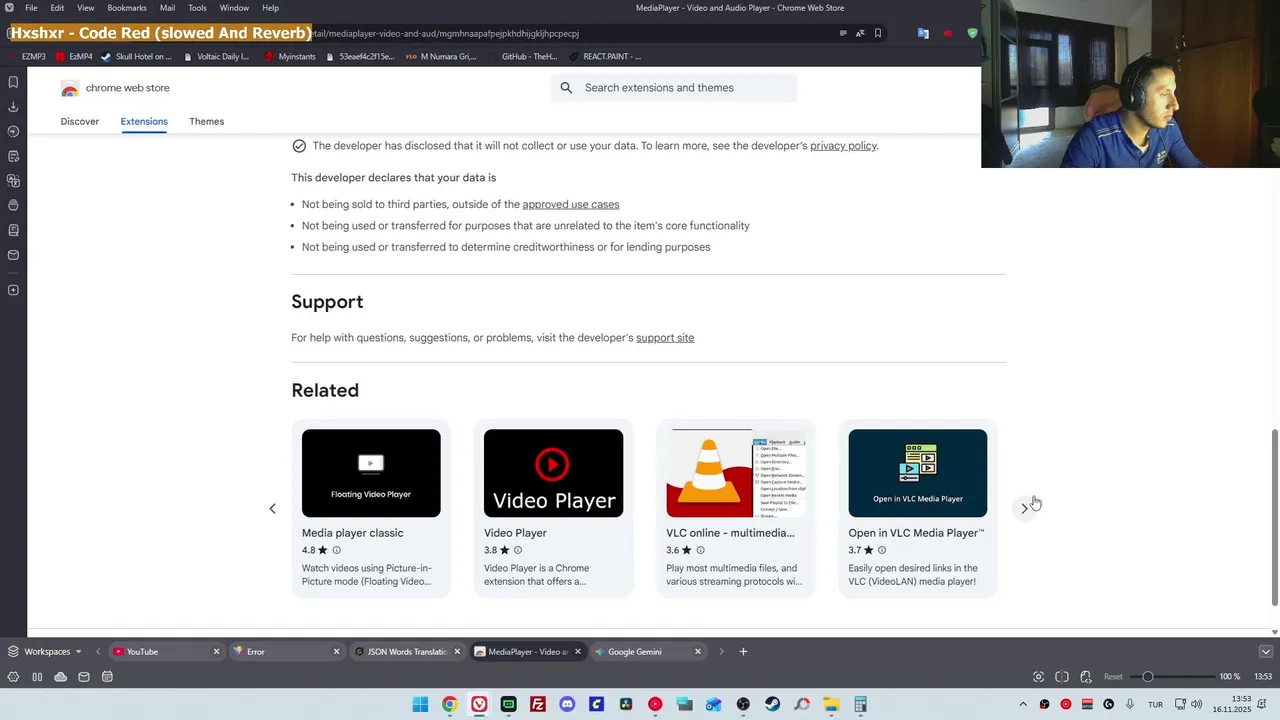Click the Google Translate extension icon
The width and height of the screenshot is (1280, 720).
click(923, 33)
